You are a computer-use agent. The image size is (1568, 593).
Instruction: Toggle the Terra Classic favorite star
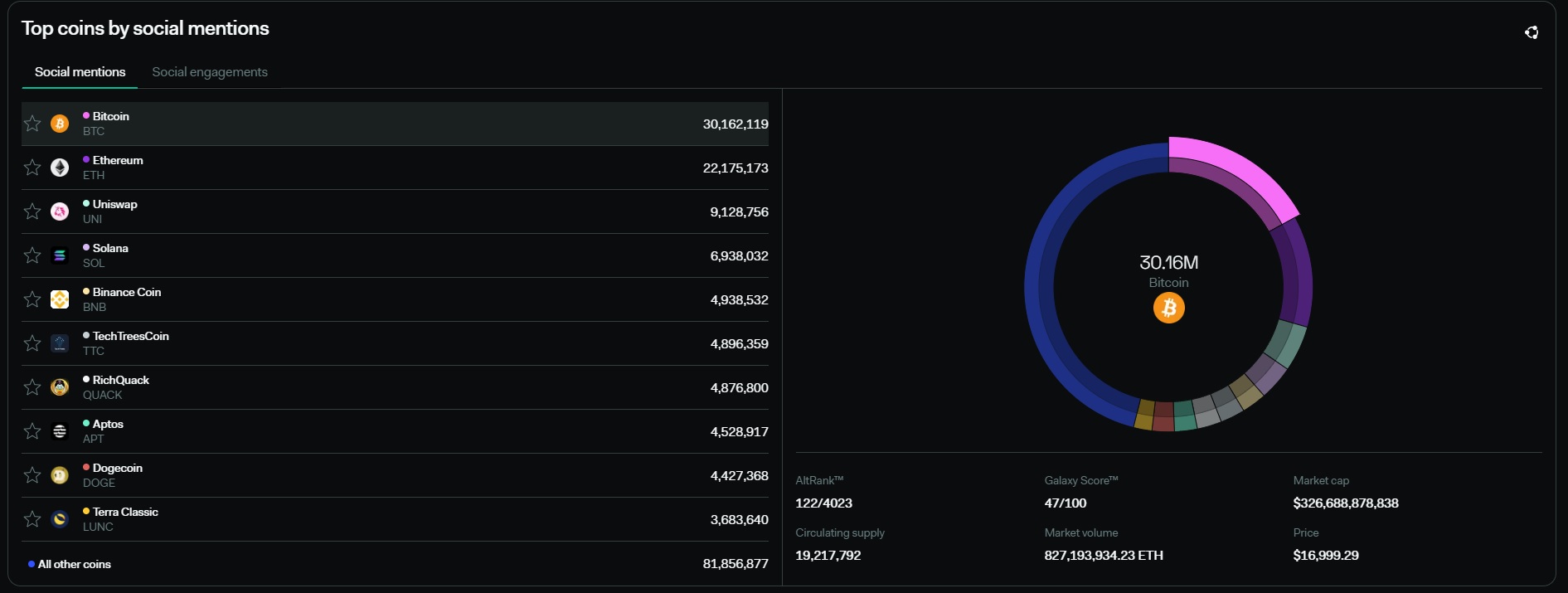pyautogui.click(x=32, y=519)
